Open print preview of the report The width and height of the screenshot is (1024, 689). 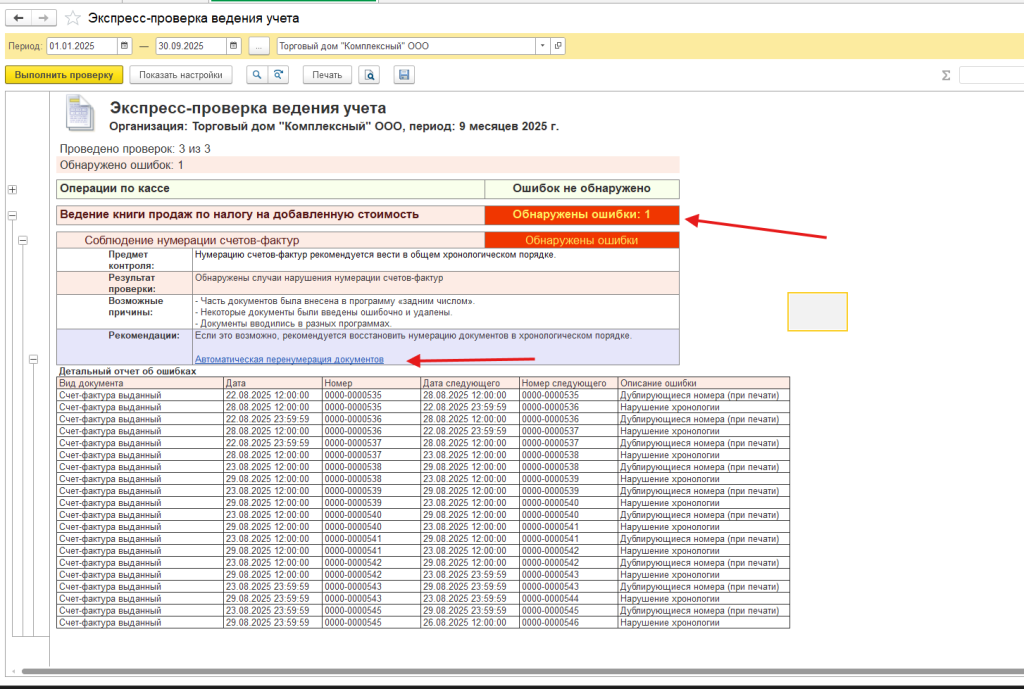(x=370, y=75)
